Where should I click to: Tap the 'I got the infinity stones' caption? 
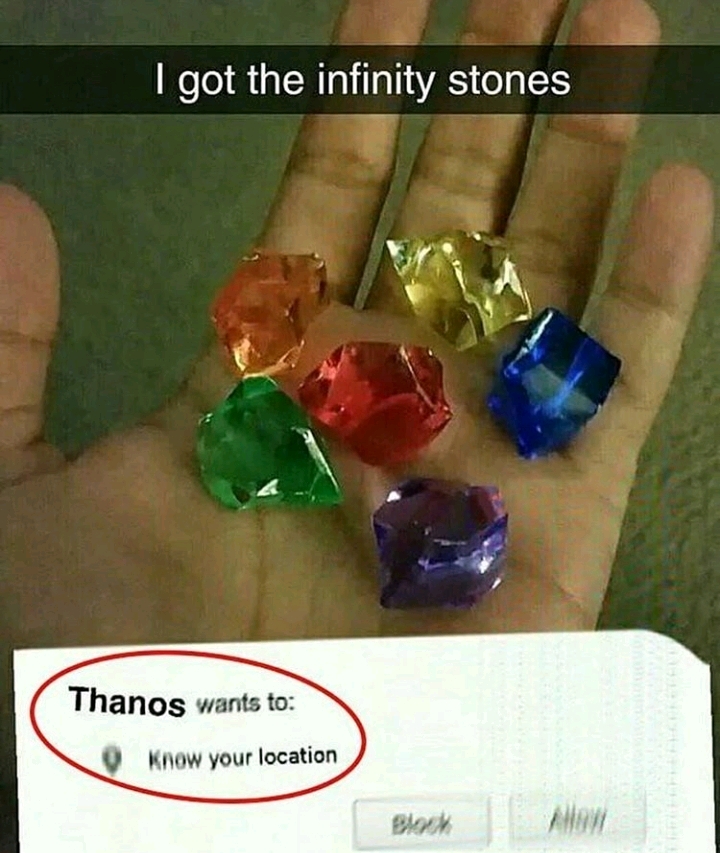coord(363,79)
